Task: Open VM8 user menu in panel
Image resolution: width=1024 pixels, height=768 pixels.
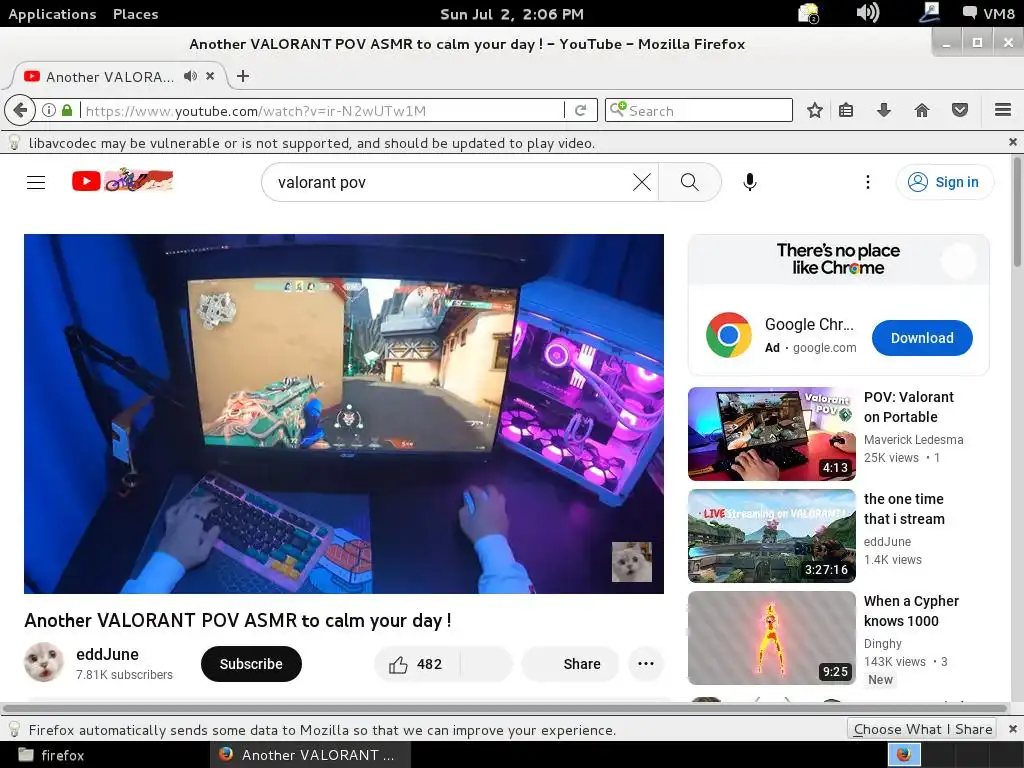Action: tap(989, 13)
